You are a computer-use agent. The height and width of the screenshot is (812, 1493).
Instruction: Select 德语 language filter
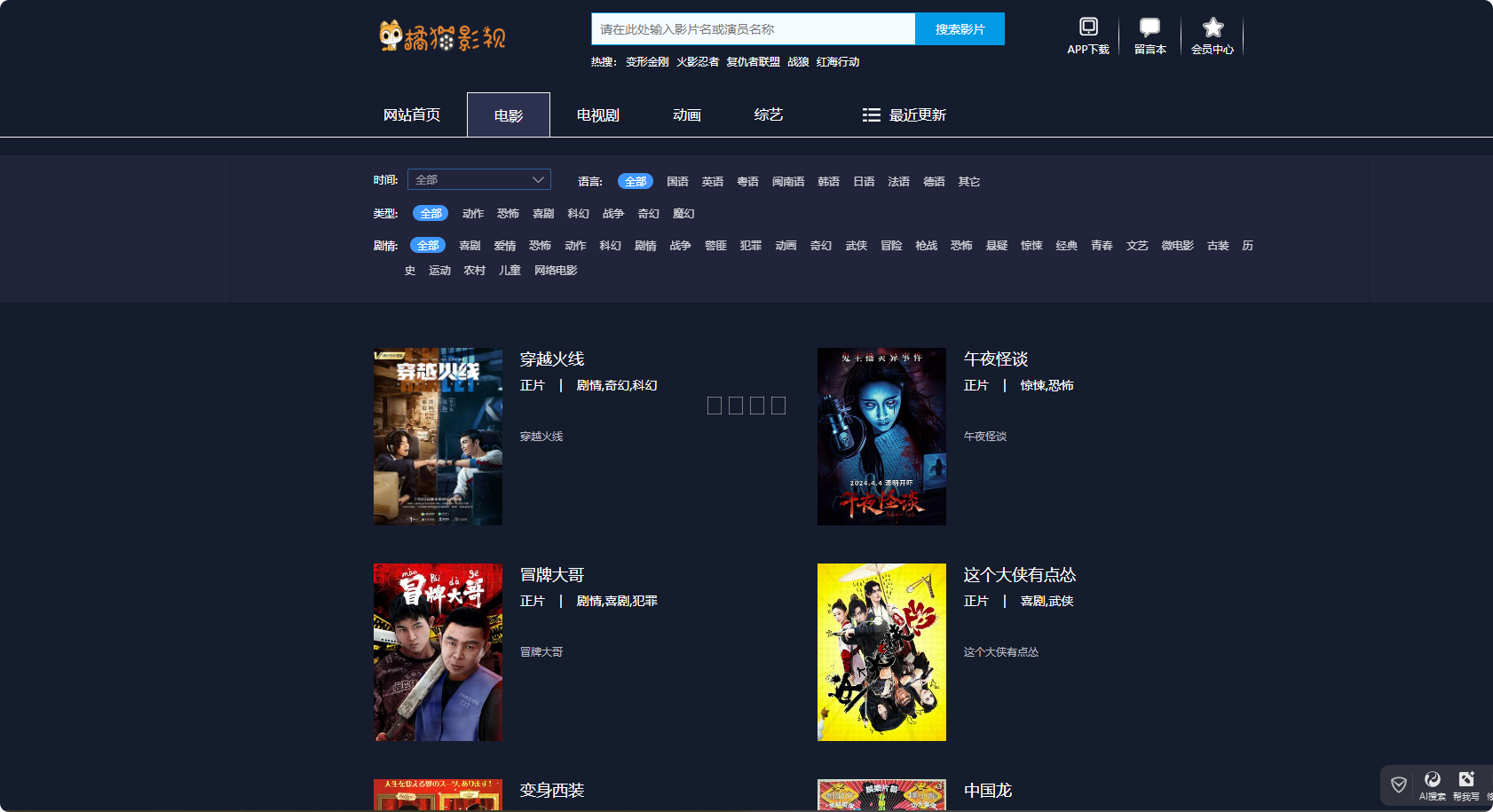tap(935, 181)
